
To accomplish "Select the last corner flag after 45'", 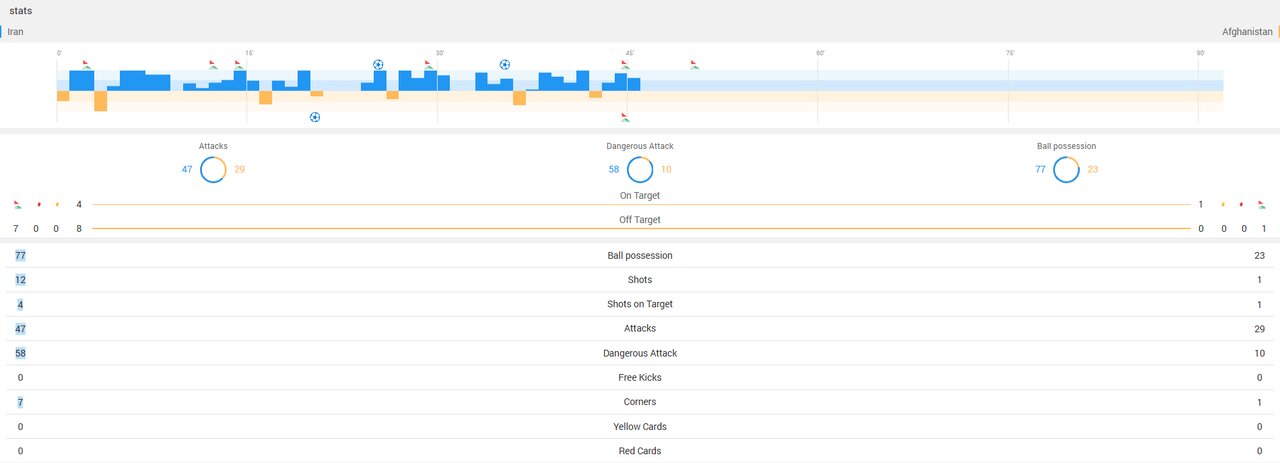I will pyautogui.click(x=694, y=65).
